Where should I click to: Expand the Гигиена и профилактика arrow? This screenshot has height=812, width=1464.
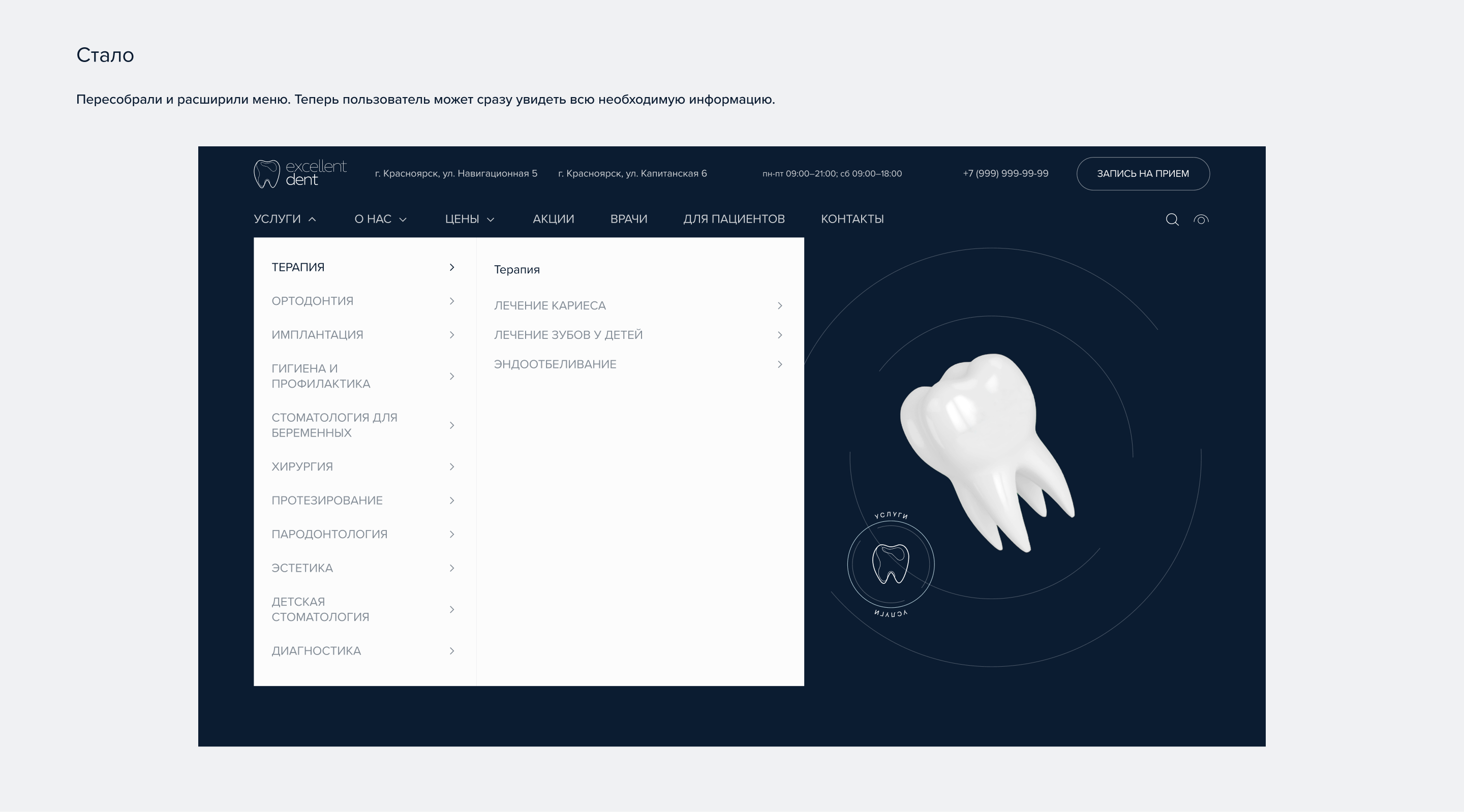(452, 376)
